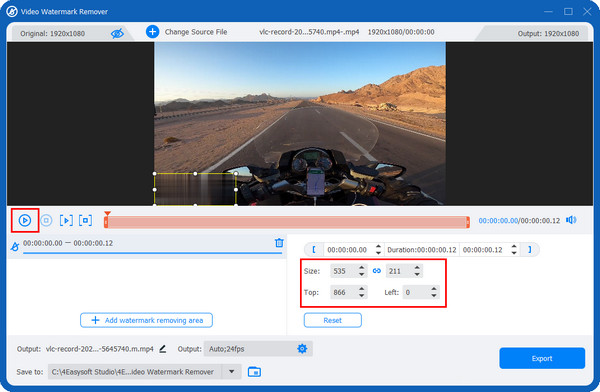This screenshot has width=600, height=392.
Task: Click the Size height field 211
Action: click(x=399, y=271)
